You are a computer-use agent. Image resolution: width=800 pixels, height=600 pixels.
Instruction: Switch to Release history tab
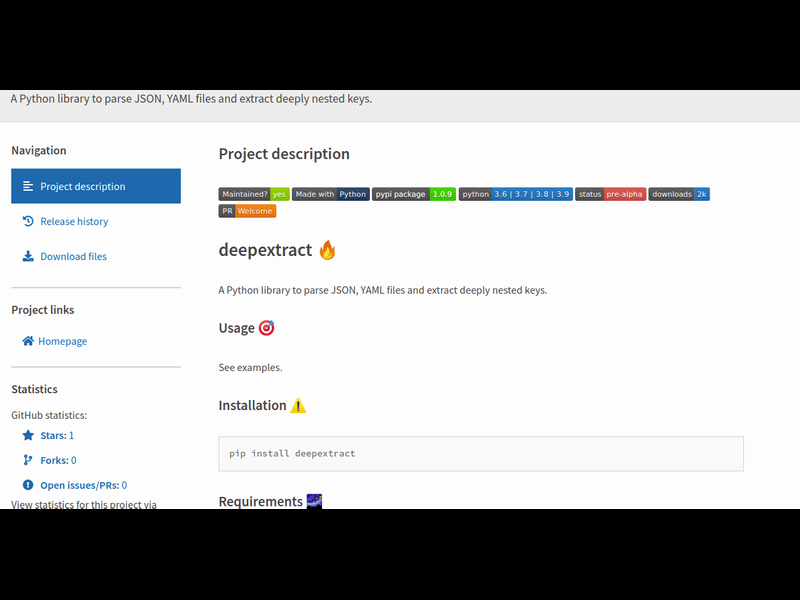[x=74, y=222]
